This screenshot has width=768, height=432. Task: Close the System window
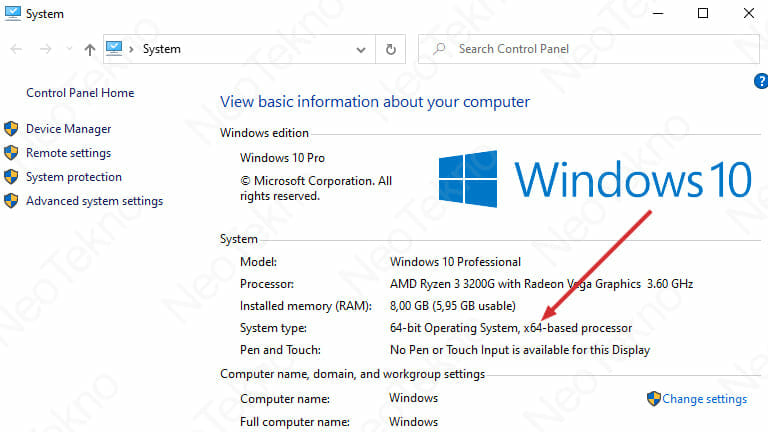pos(748,13)
